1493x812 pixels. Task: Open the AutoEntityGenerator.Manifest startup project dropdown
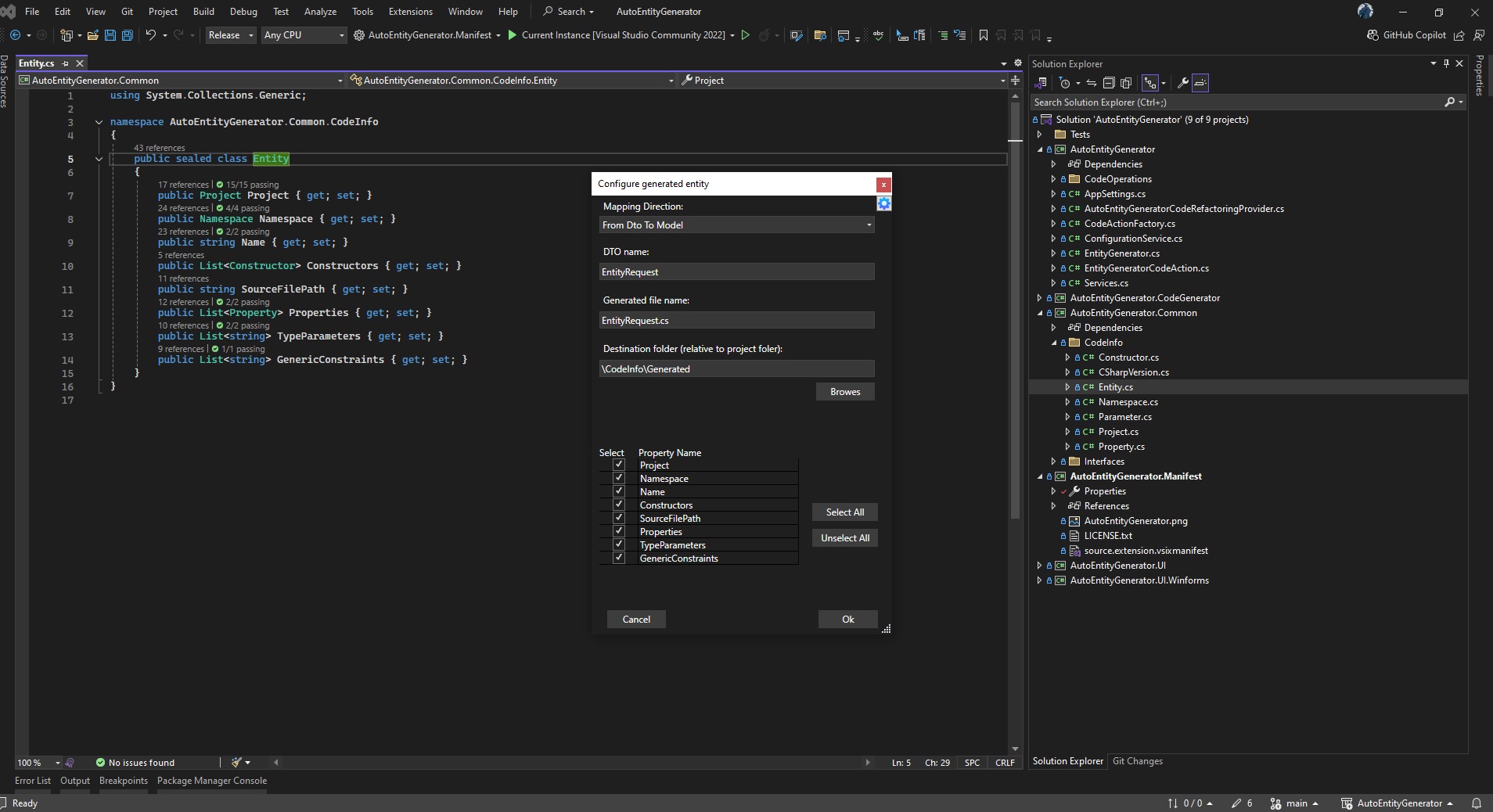click(498, 35)
